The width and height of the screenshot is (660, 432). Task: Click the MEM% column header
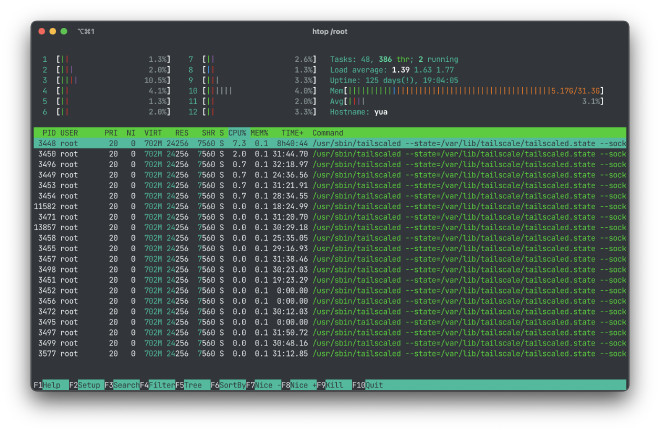click(260, 133)
